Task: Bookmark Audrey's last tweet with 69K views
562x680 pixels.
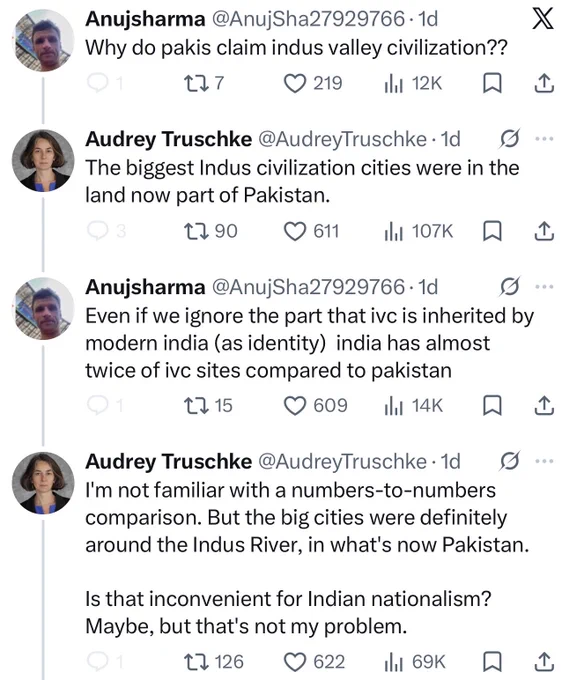Action: [x=493, y=662]
